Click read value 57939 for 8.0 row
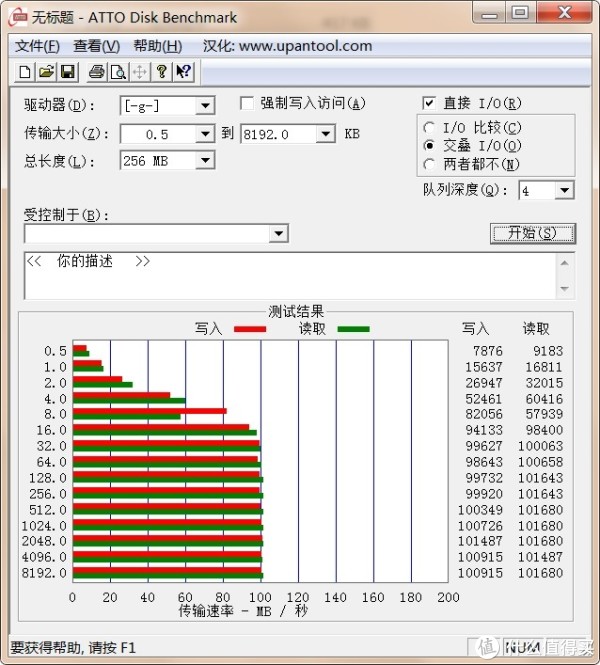Image resolution: width=600 pixels, height=665 pixels. tap(544, 414)
